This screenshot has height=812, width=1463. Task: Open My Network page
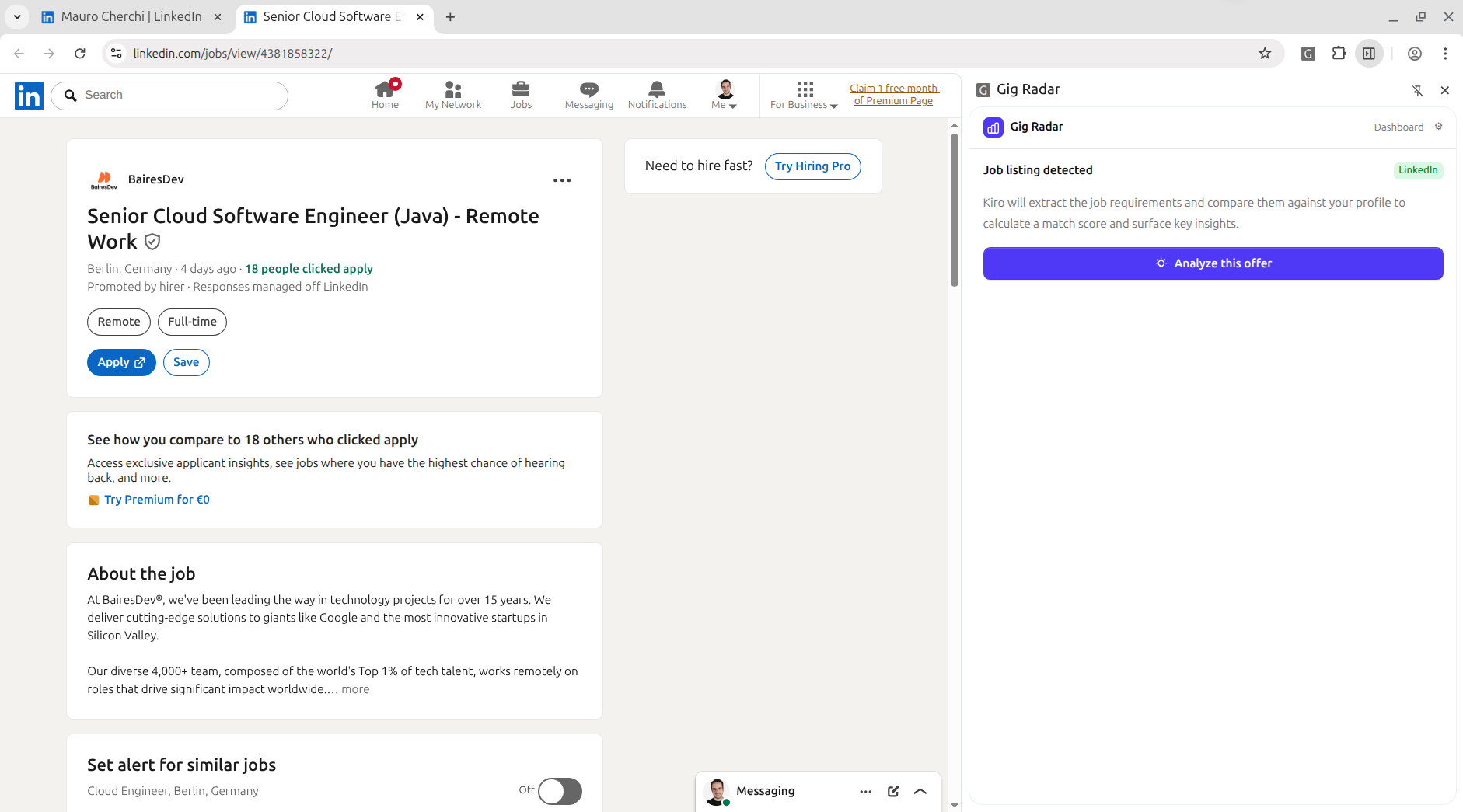coord(452,95)
